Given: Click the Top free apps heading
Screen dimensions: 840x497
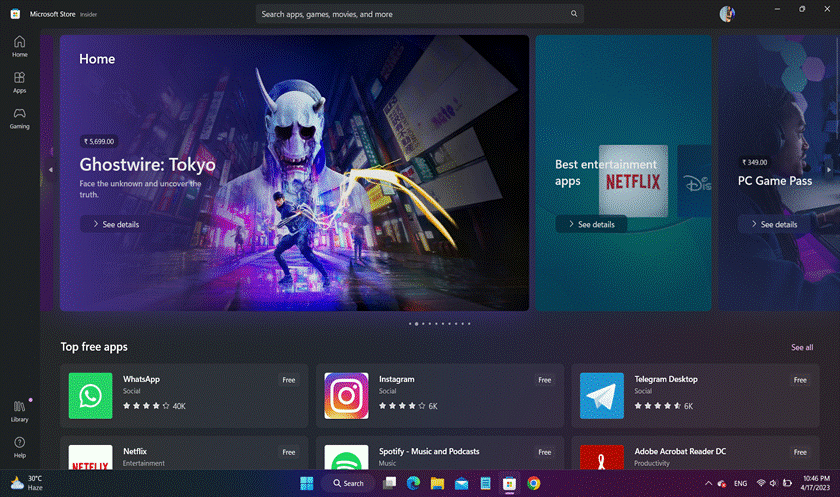Looking at the screenshot, I should click(94, 347).
